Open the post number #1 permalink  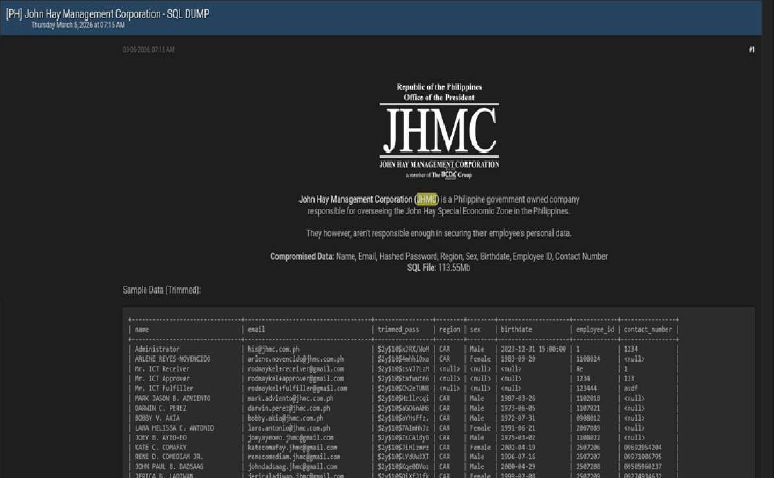coord(751,49)
